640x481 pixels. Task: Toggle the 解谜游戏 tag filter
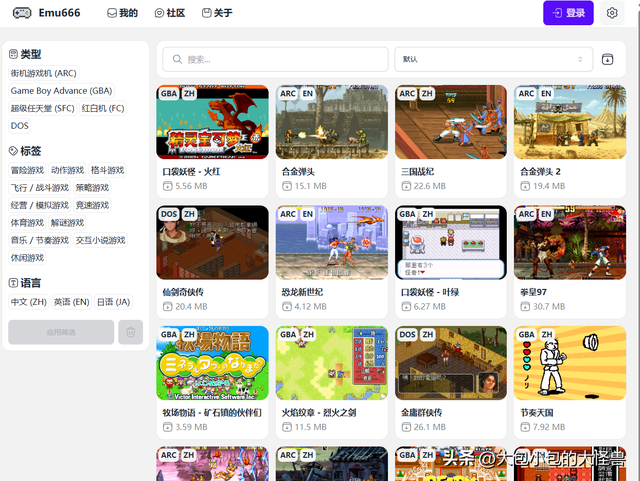pos(67,223)
